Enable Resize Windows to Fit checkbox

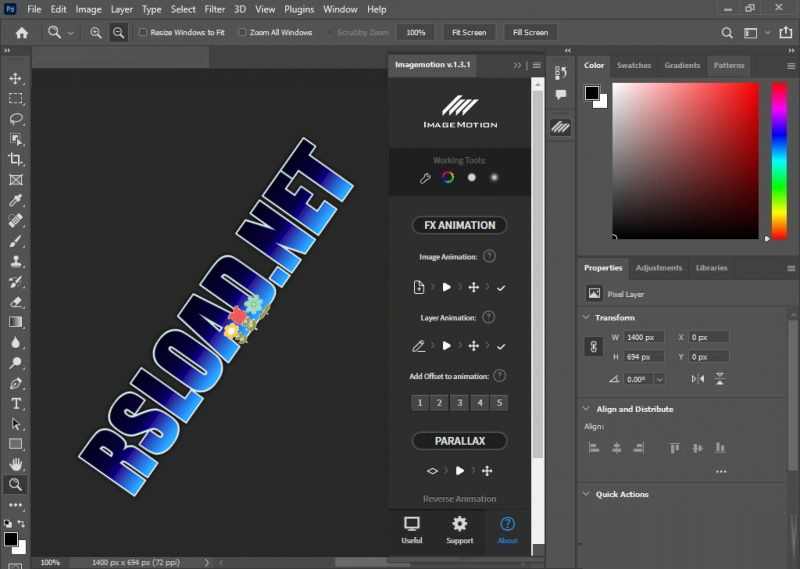[143, 32]
